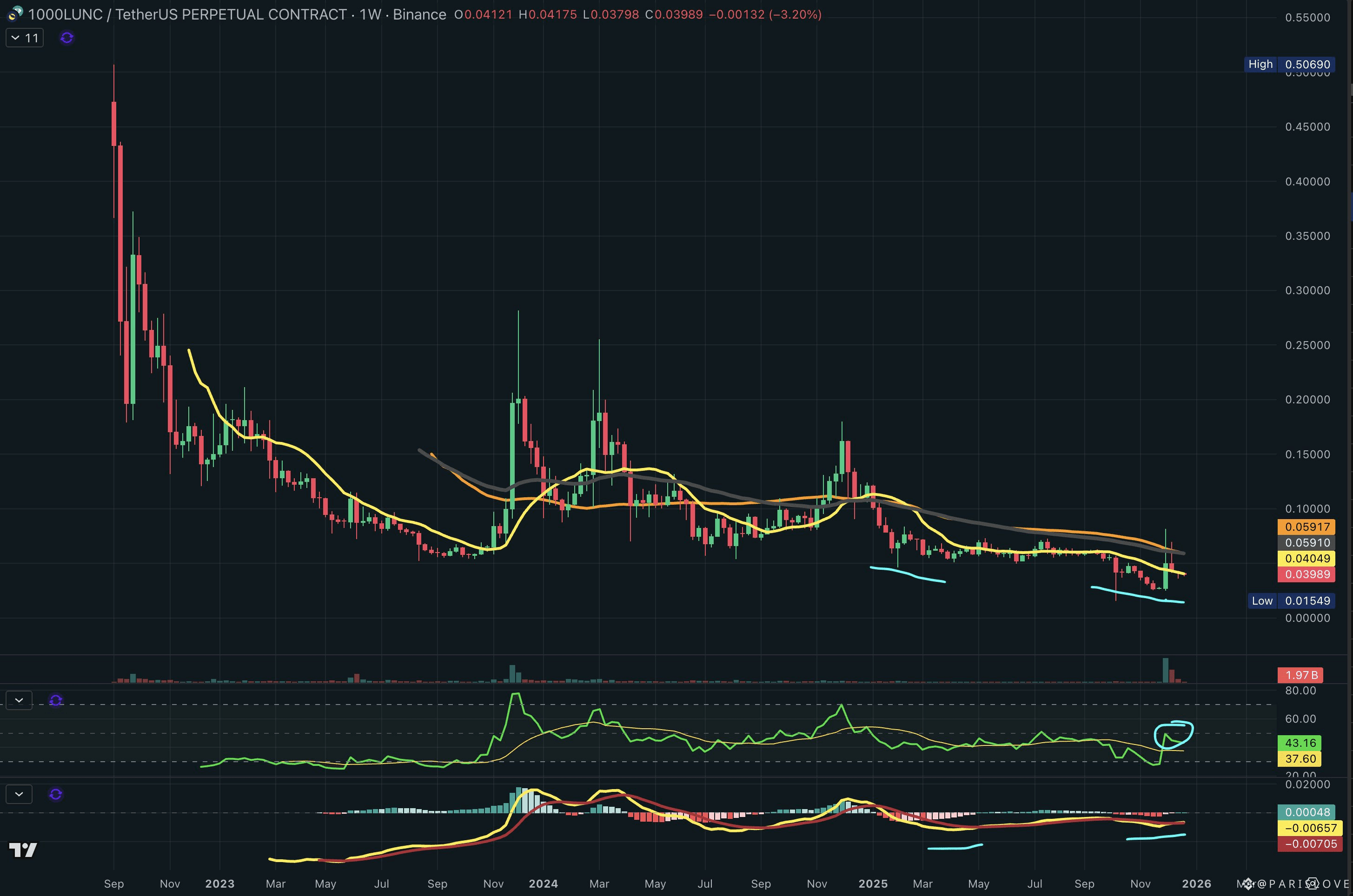Click the yellow 0.04049 moving average price label
Screen dimensions: 1353x896
tap(1307, 558)
